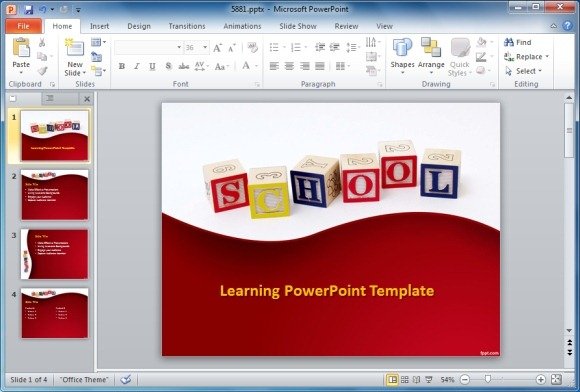Click the Paste clipboard icon
Screen dimensions: 580x392
pos(21,48)
